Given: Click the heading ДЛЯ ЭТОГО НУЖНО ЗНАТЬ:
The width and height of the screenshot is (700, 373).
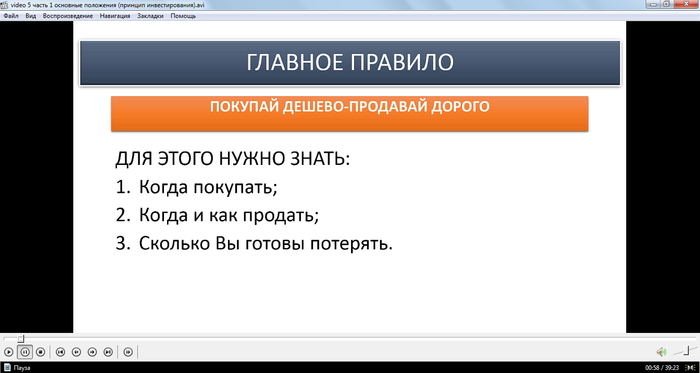Looking at the screenshot, I should 233,159.
